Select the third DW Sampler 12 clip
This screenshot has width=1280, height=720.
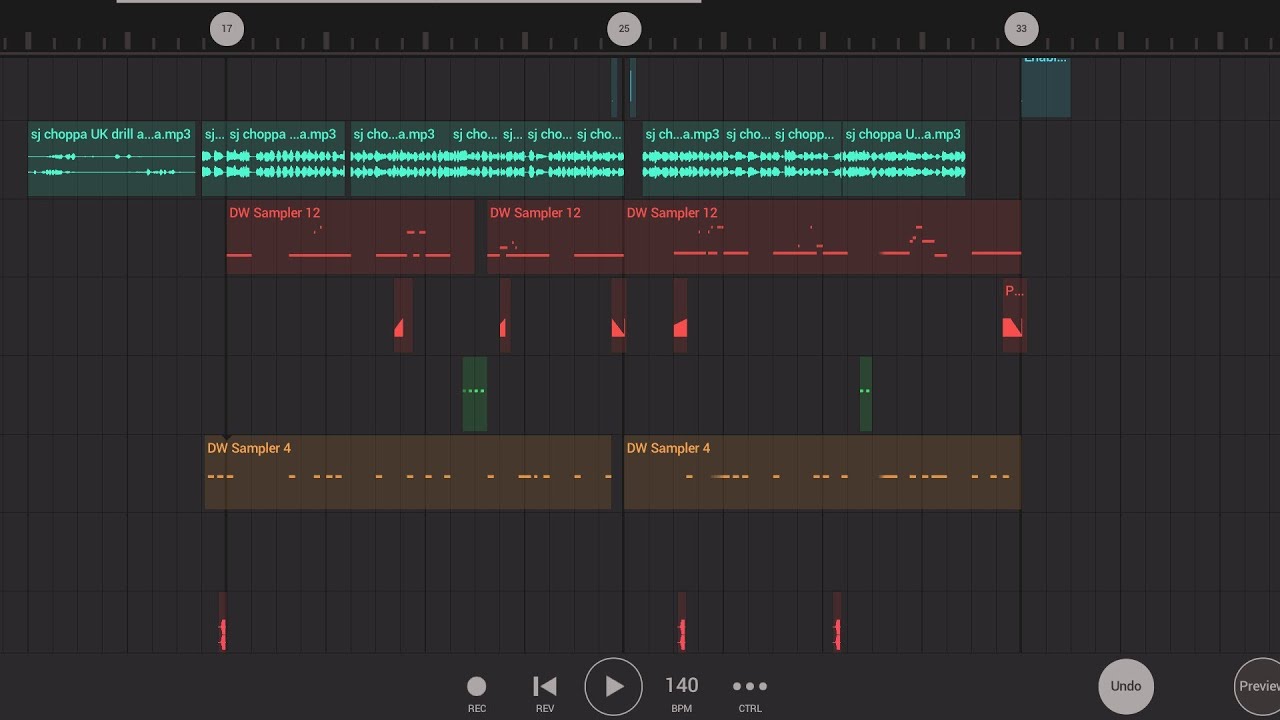pyautogui.click(x=822, y=237)
